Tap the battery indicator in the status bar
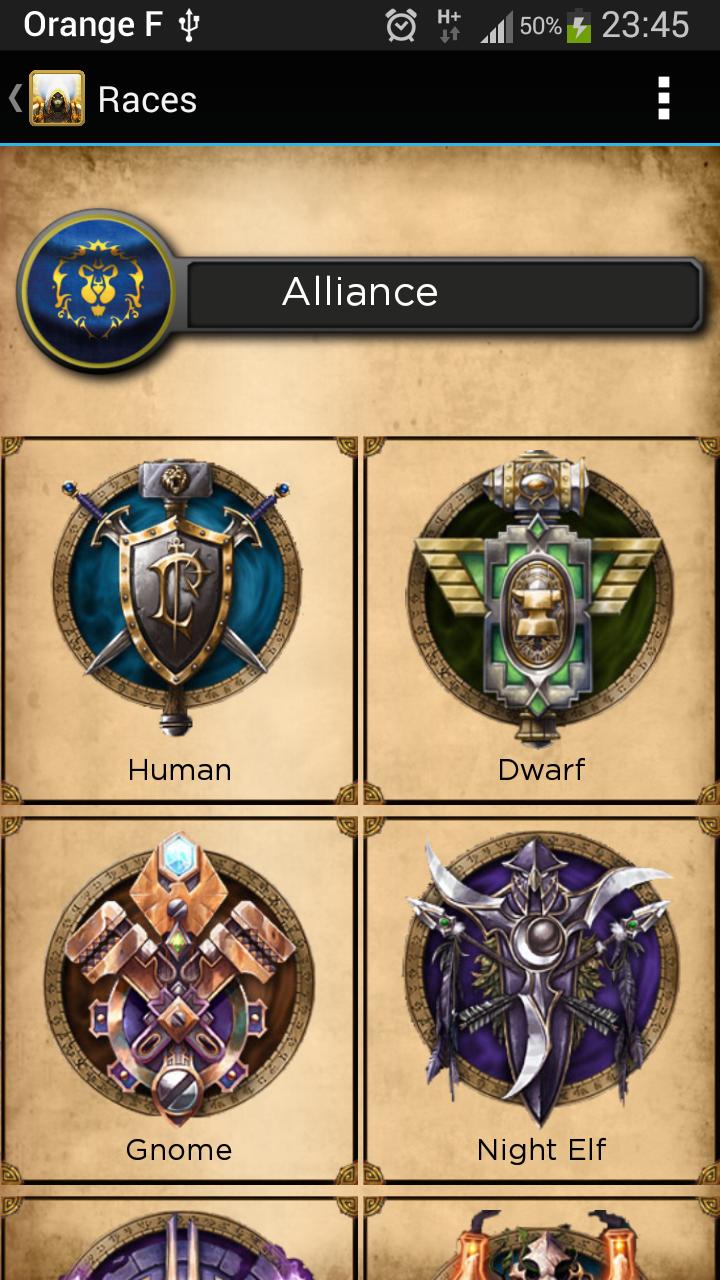720x1280 pixels. pyautogui.click(x=579, y=26)
